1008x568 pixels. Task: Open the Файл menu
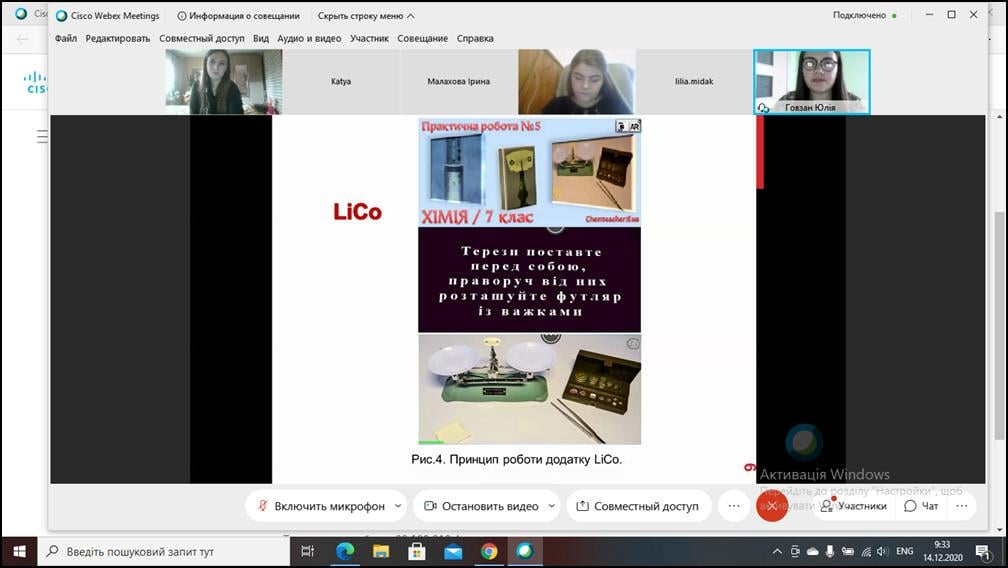pyautogui.click(x=66, y=39)
